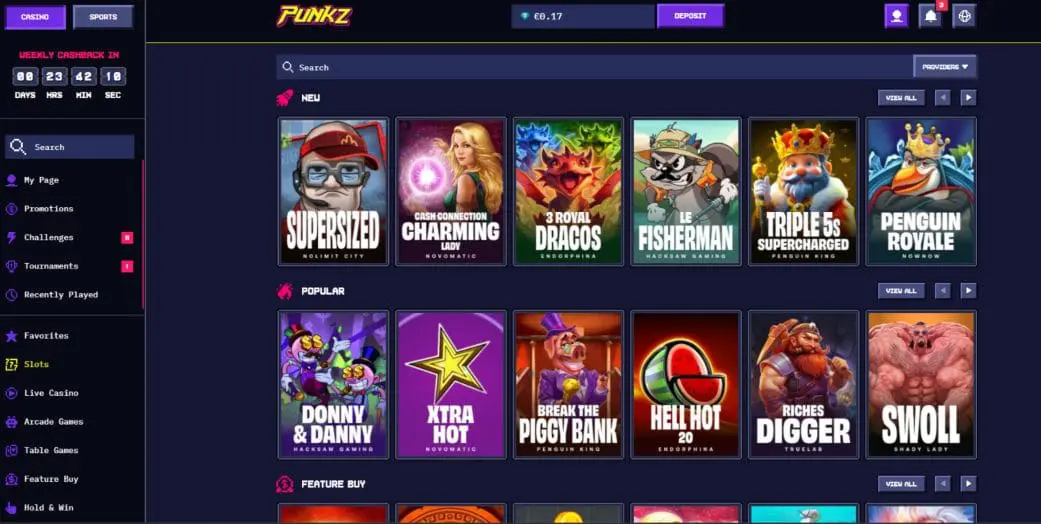Select the Casino tab
1041x524 pixels.
[x=35, y=17]
